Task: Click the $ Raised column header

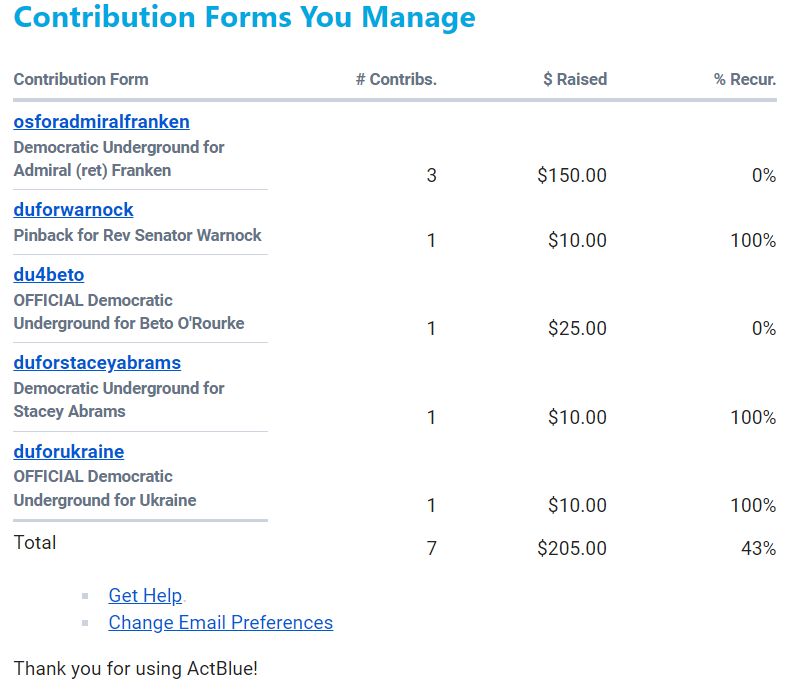Action: [575, 79]
